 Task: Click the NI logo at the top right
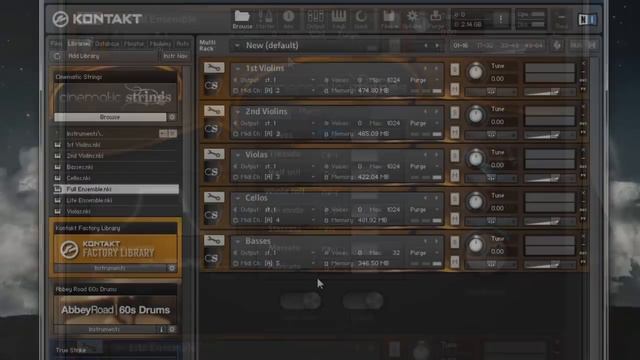coord(587,19)
